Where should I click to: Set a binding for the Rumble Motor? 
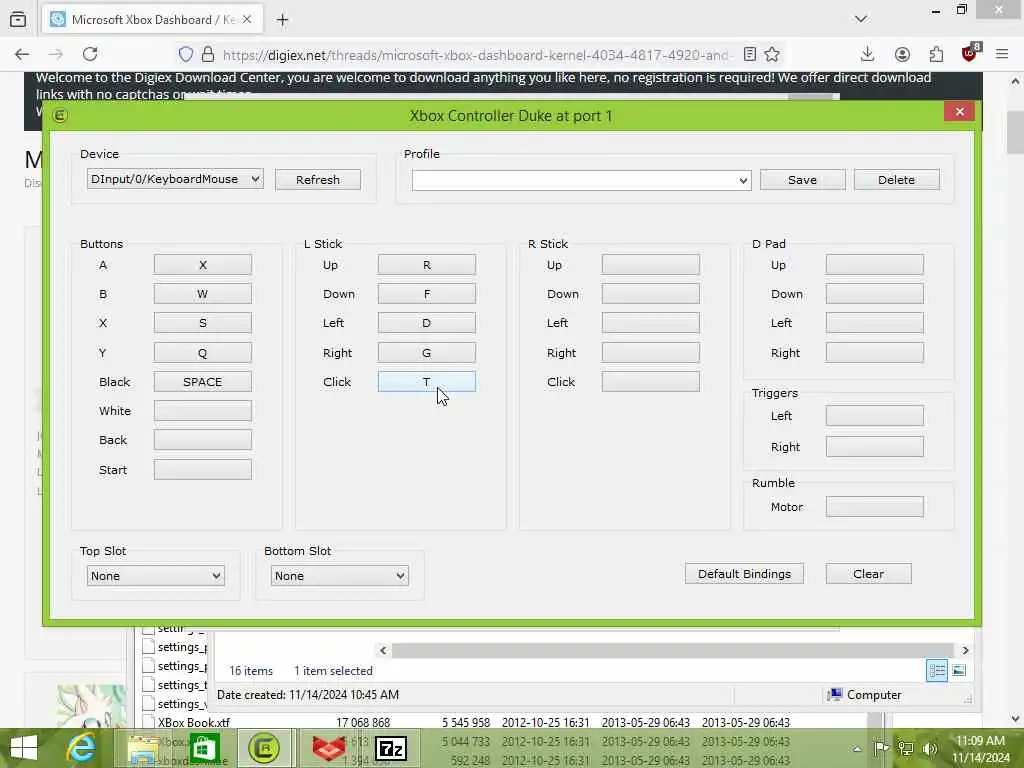tap(874, 507)
